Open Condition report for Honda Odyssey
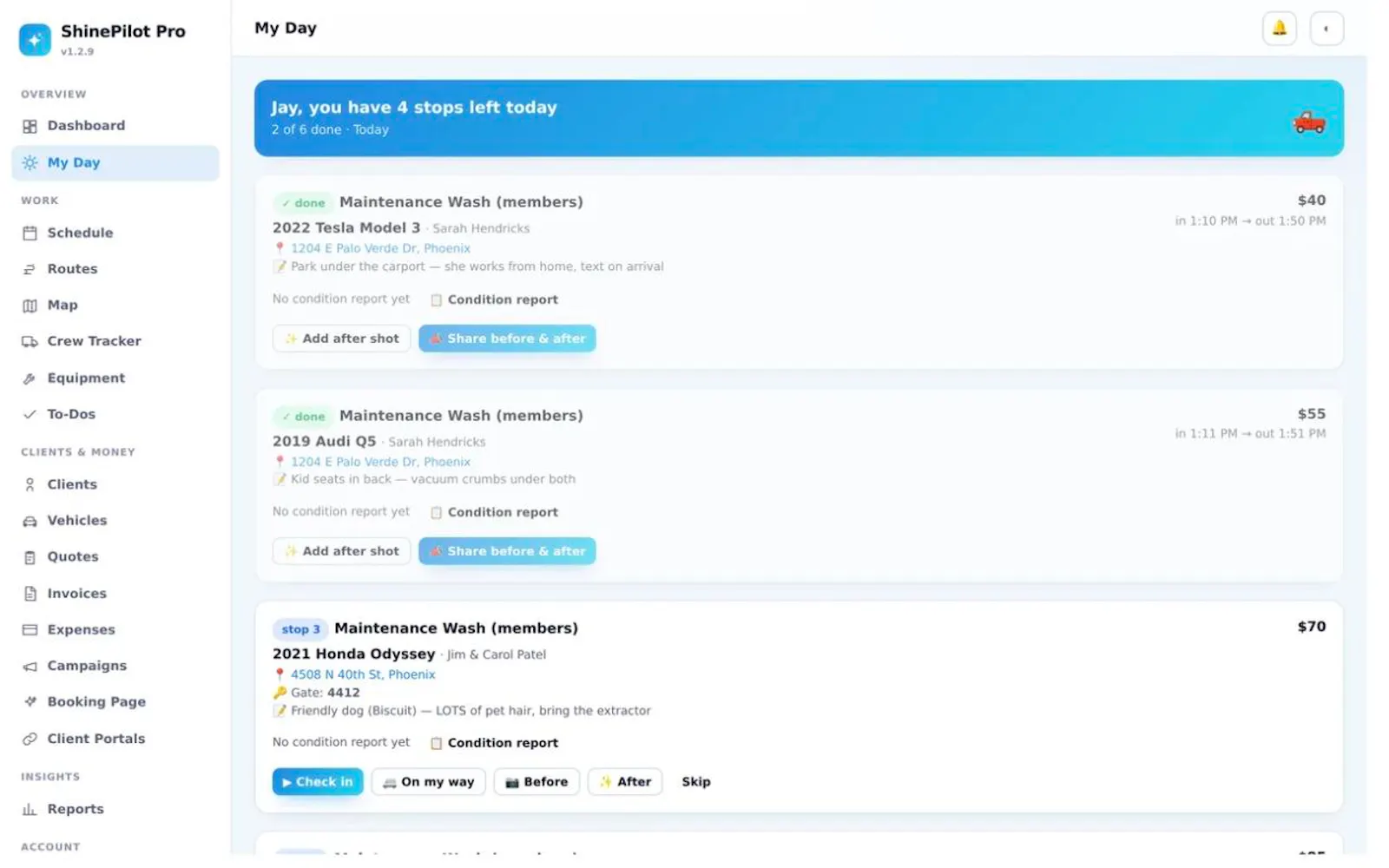Image resolution: width=1389 pixels, height=868 pixels. 495,743
